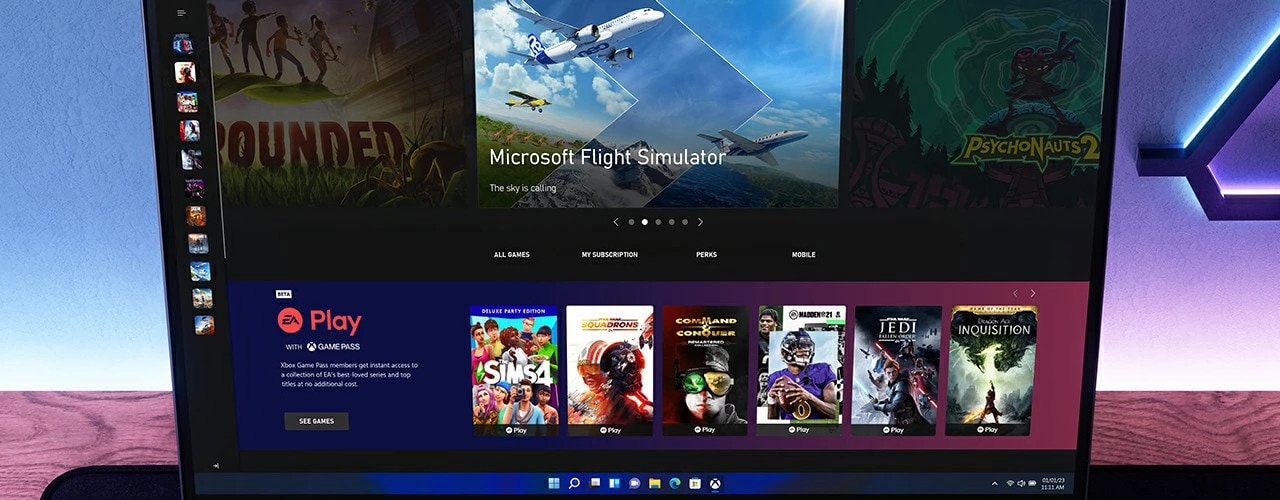Launch Microsoft Edge from the taskbar
Screen dimensions: 1280x500
(x=675, y=483)
